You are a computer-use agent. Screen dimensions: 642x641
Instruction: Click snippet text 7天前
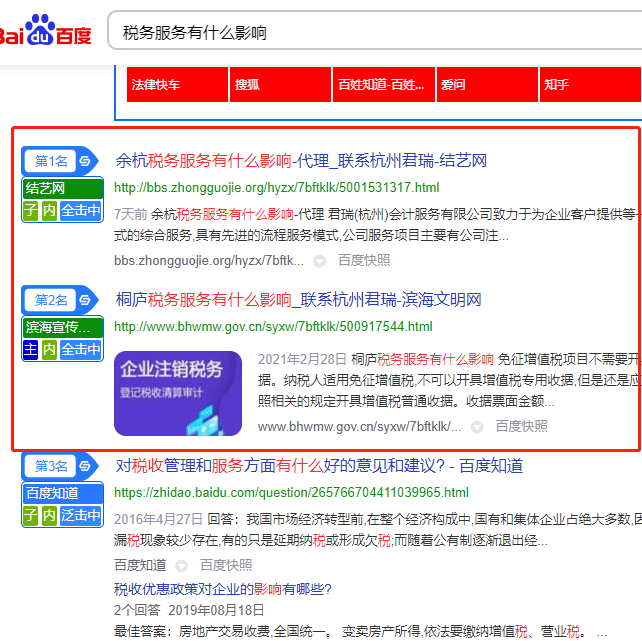coord(130,214)
